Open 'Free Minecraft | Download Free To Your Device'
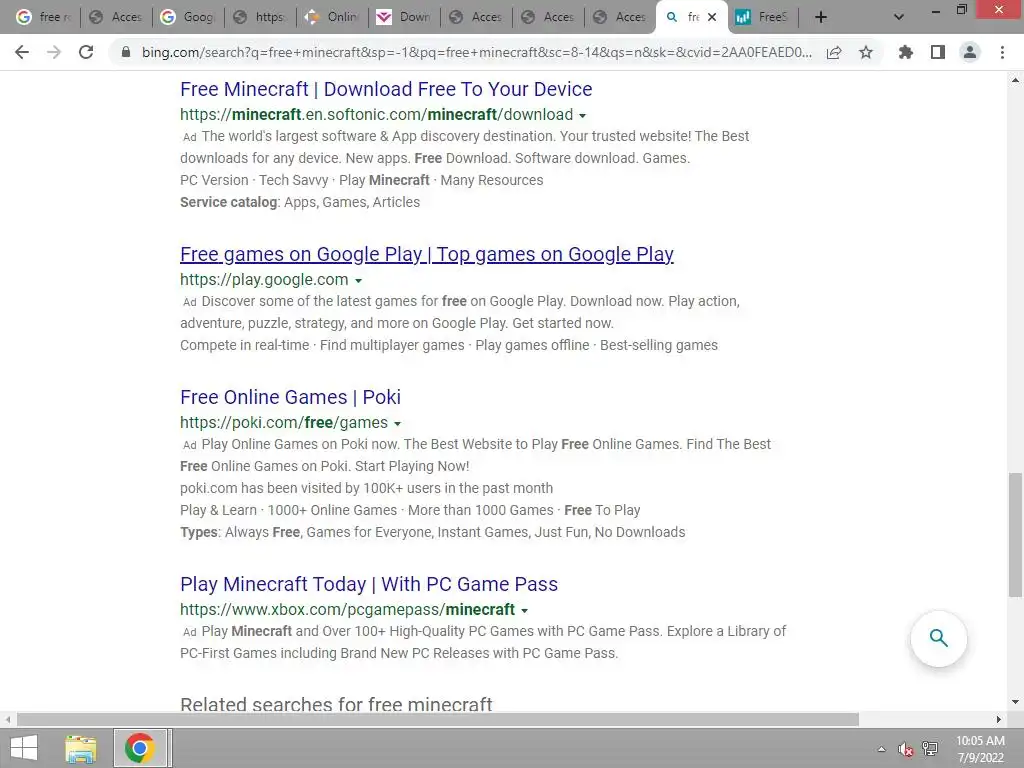 coord(386,89)
